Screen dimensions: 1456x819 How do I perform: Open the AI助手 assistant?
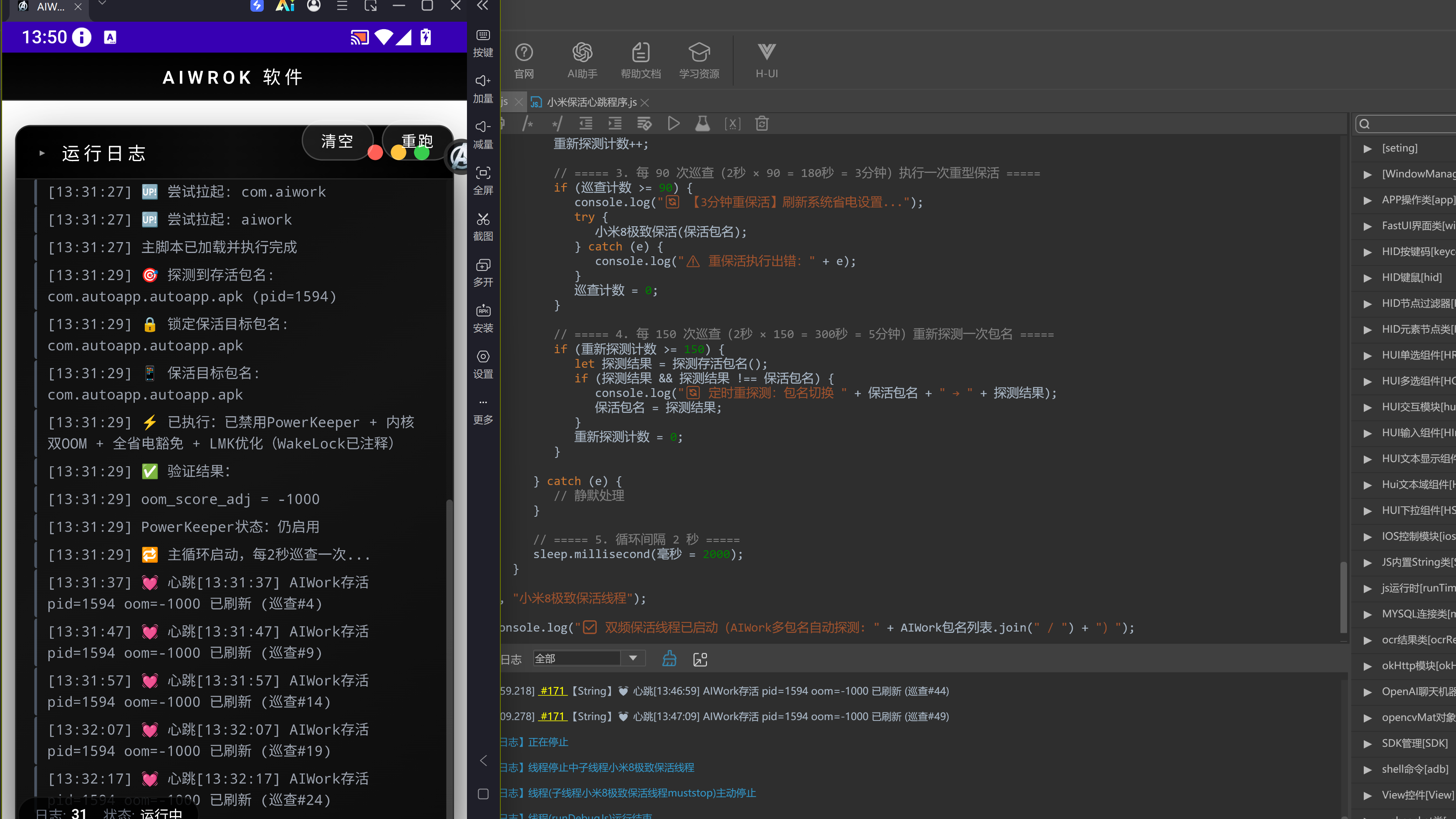tap(582, 61)
